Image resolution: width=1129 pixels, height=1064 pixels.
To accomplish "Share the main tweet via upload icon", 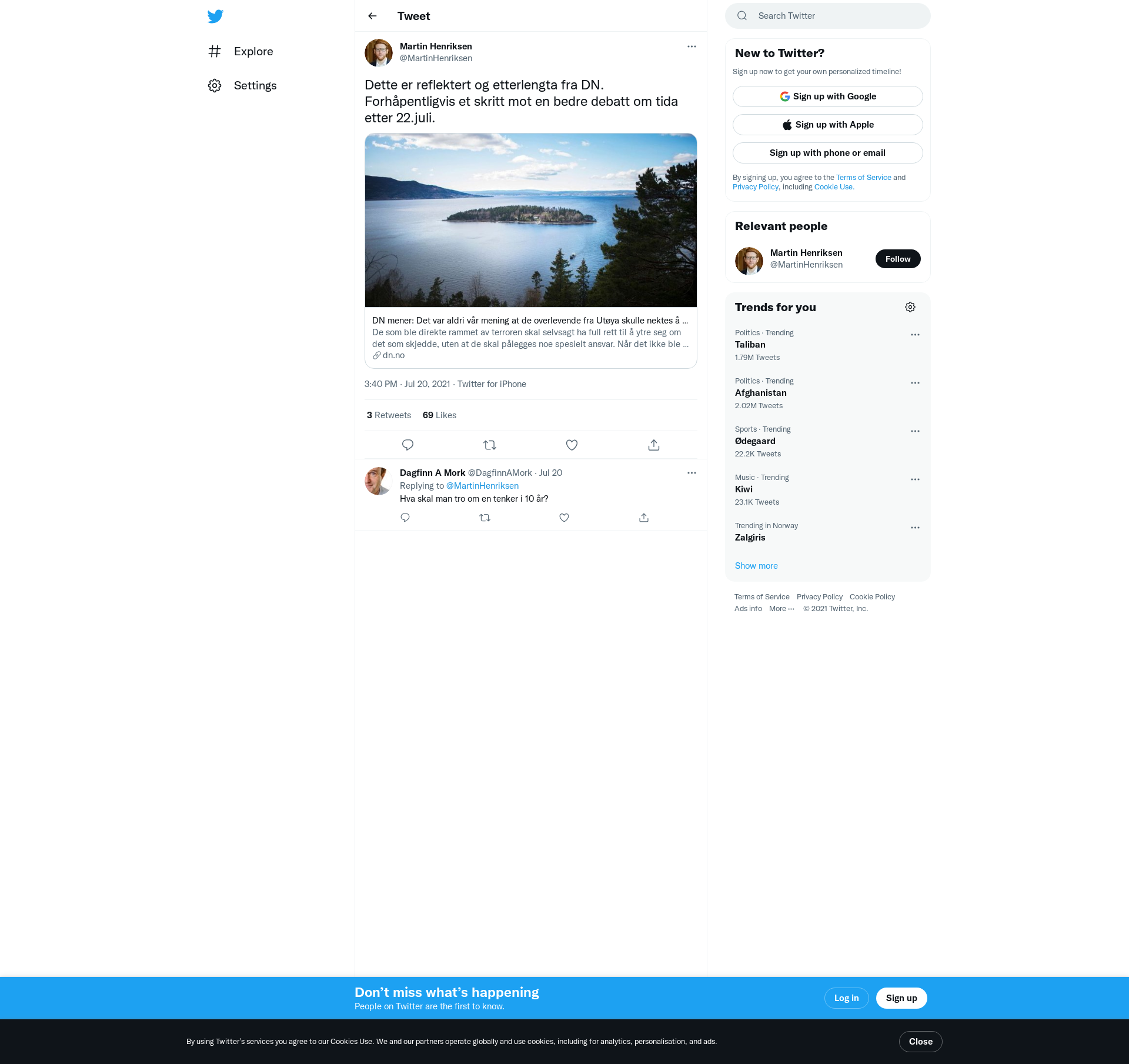I will 654,445.
